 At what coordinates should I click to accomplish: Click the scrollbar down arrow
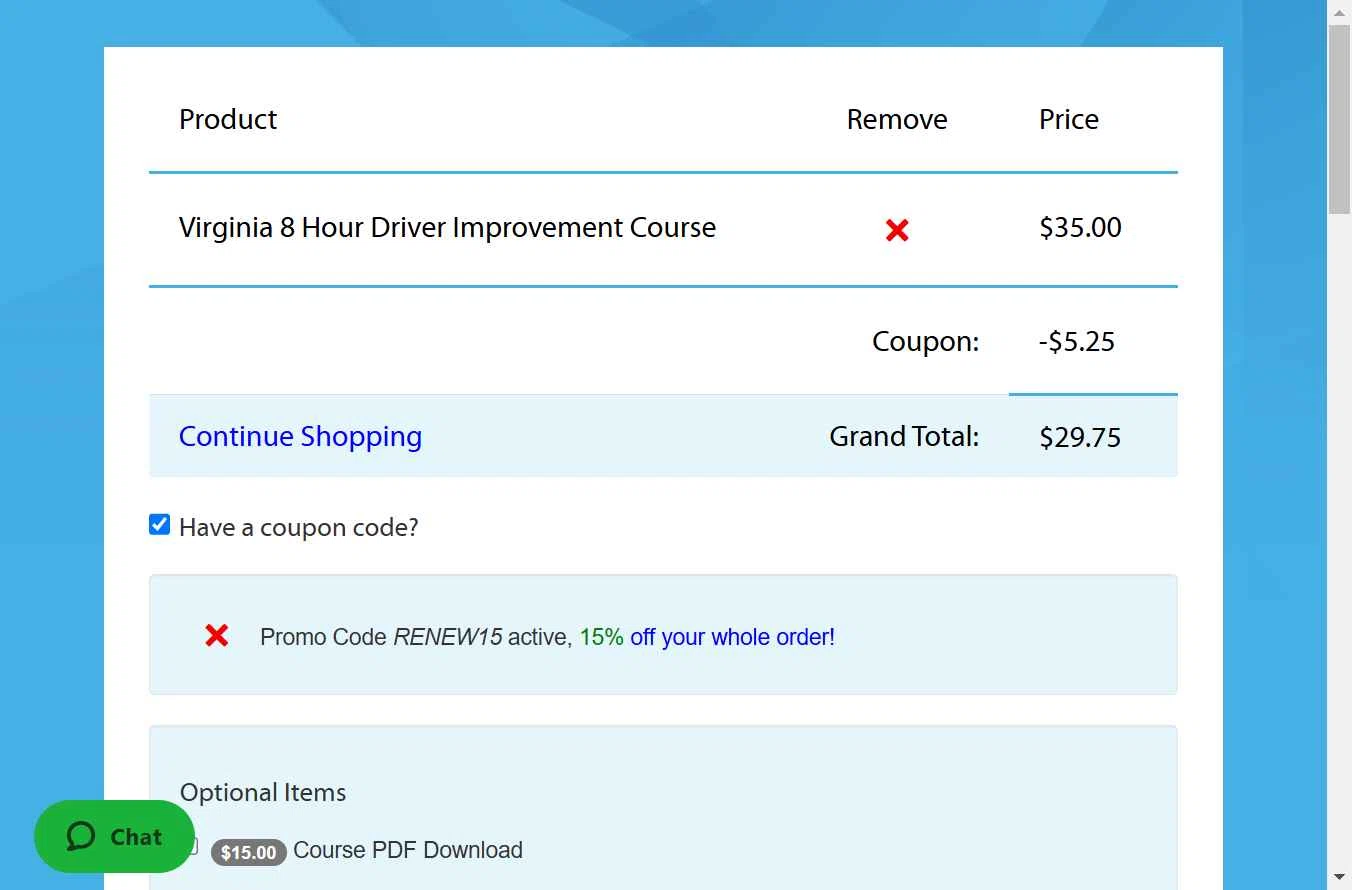1339,878
